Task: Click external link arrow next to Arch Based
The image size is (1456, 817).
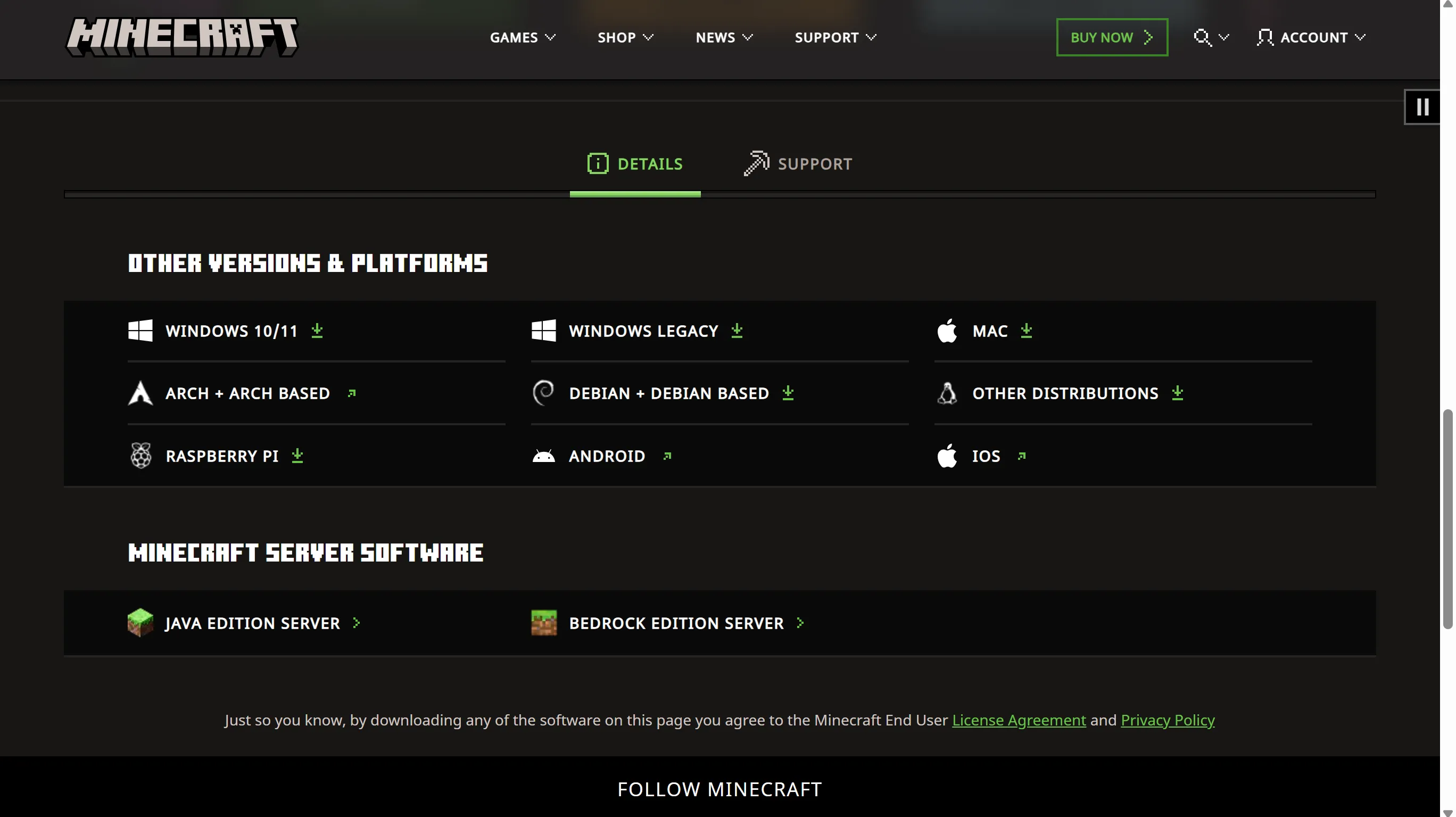Action: coord(352,393)
